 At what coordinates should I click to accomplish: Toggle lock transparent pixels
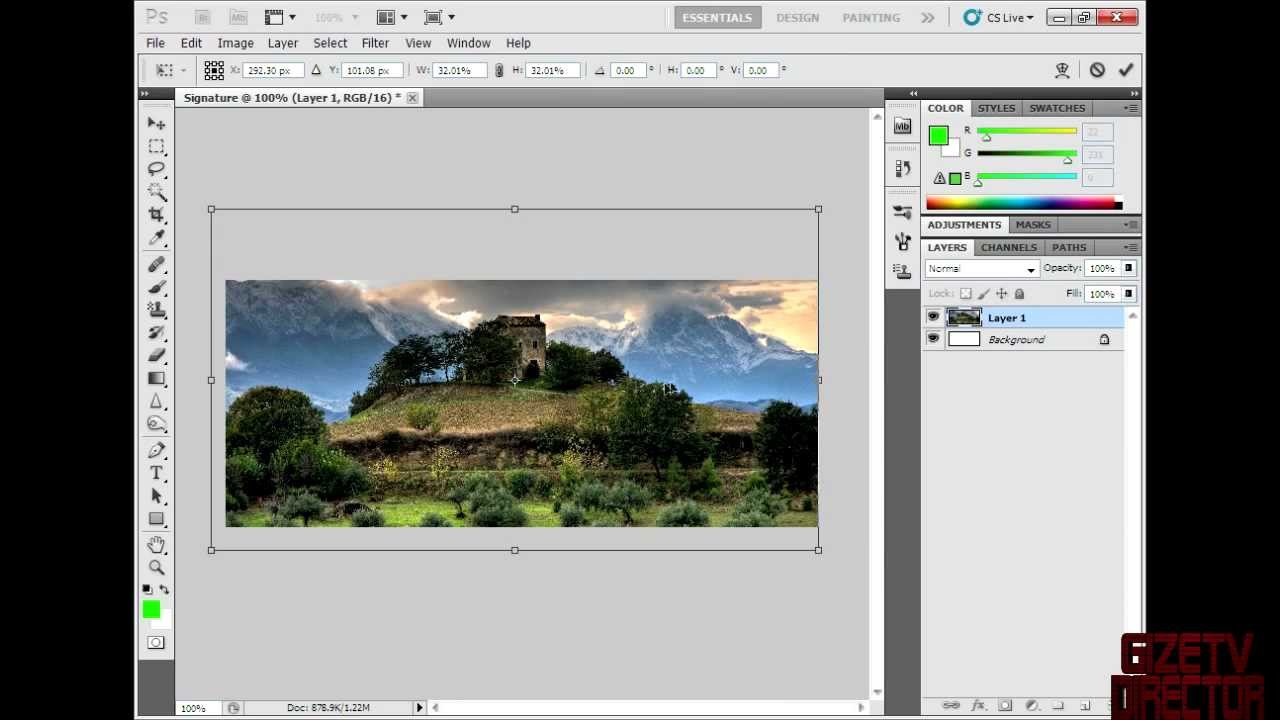(965, 294)
